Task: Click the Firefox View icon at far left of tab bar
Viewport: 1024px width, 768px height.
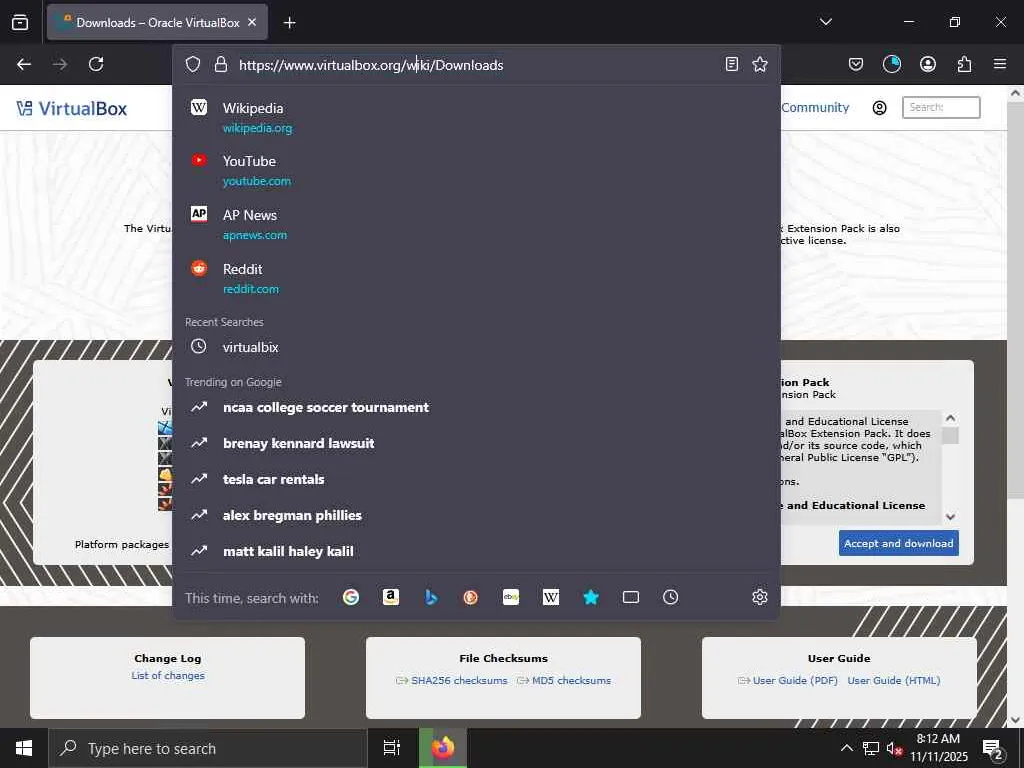Action: tap(20, 22)
